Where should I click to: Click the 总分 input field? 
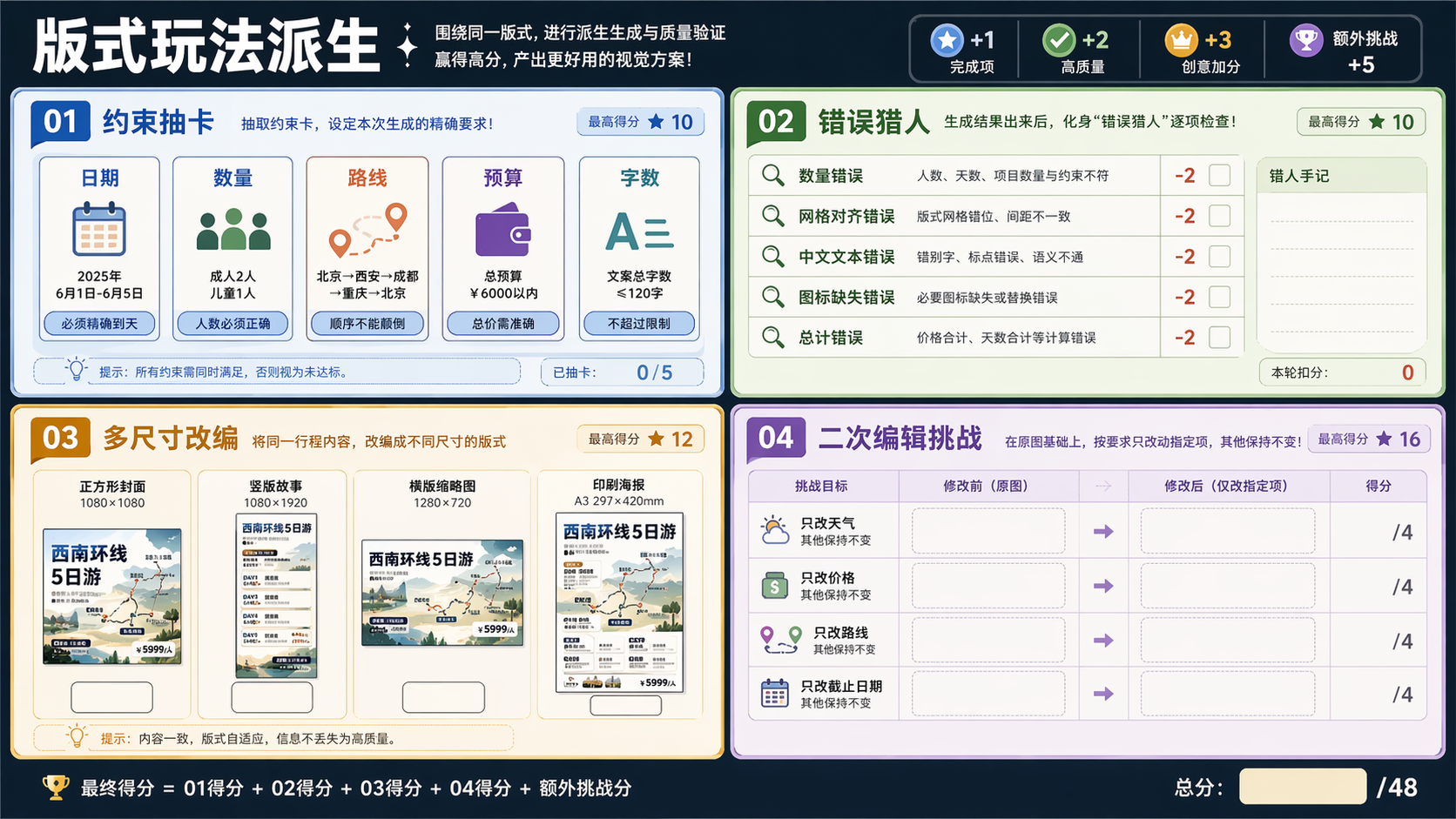pos(1302,787)
